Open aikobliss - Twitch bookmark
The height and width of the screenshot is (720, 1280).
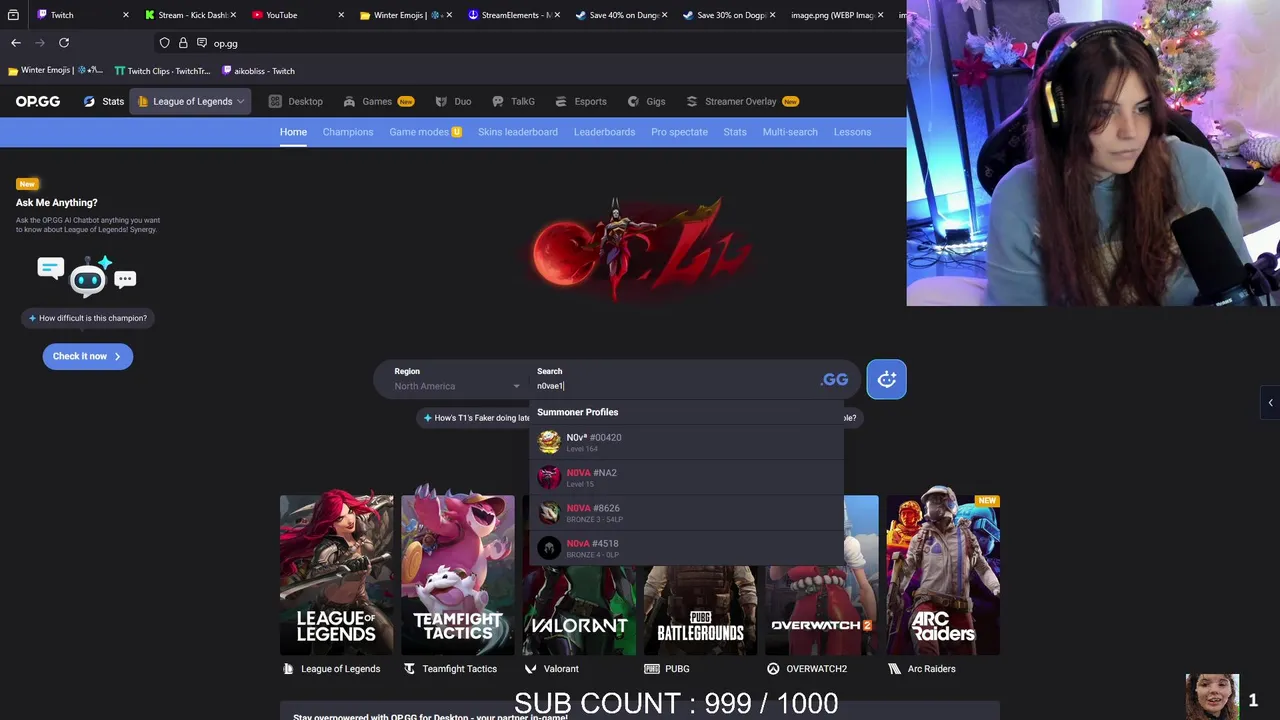pos(258,71)
